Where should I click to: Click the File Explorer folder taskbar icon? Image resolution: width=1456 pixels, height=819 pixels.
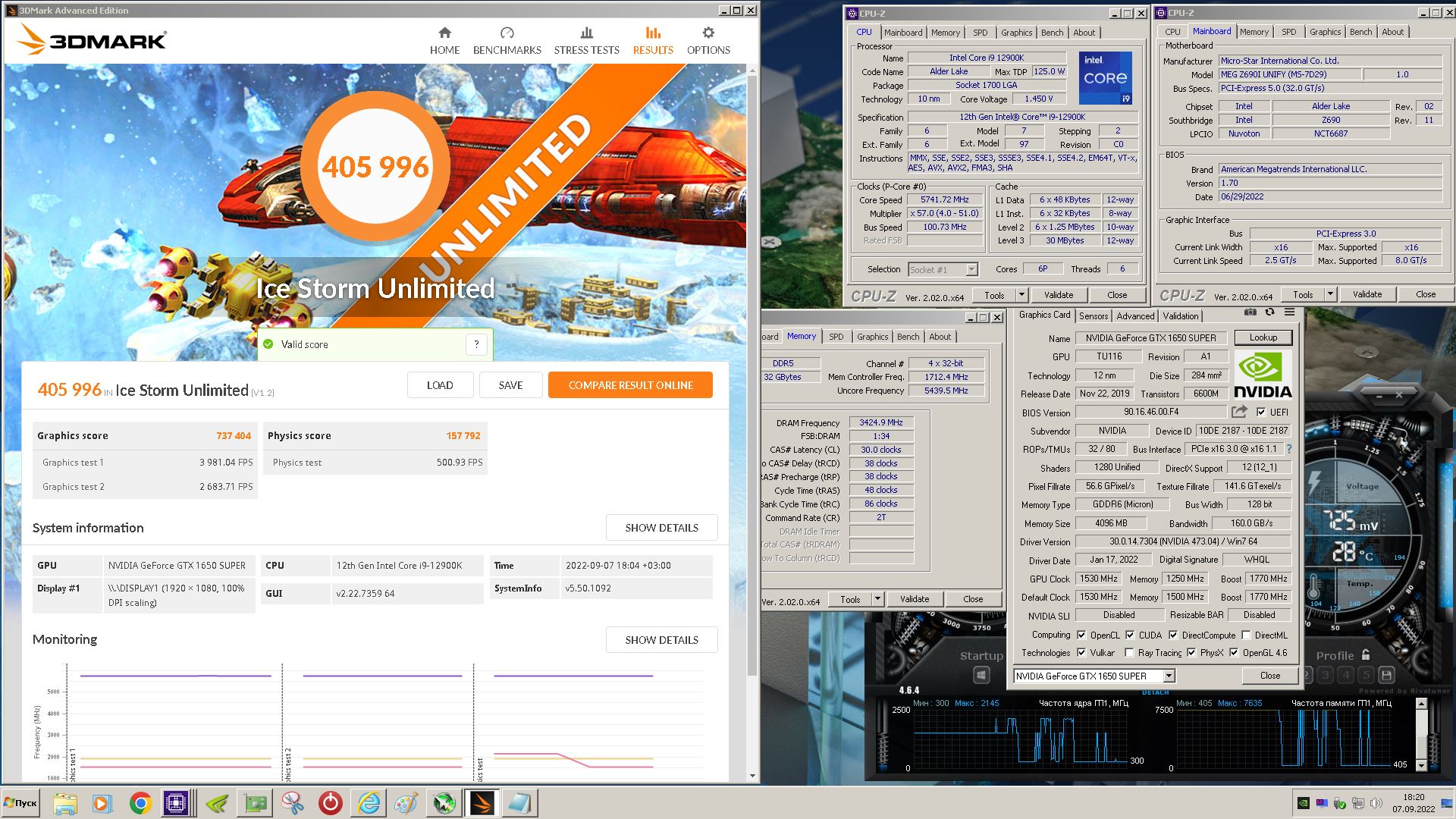pos(64,803)
